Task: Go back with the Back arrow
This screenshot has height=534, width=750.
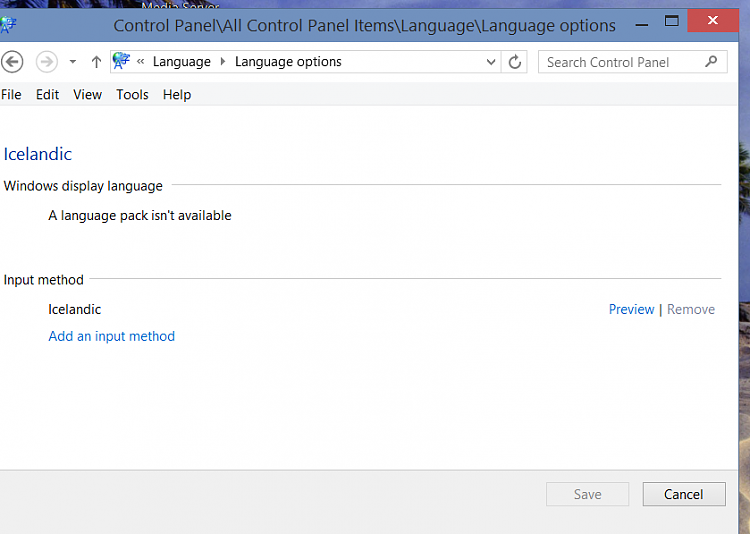Action: pos(12,62)
